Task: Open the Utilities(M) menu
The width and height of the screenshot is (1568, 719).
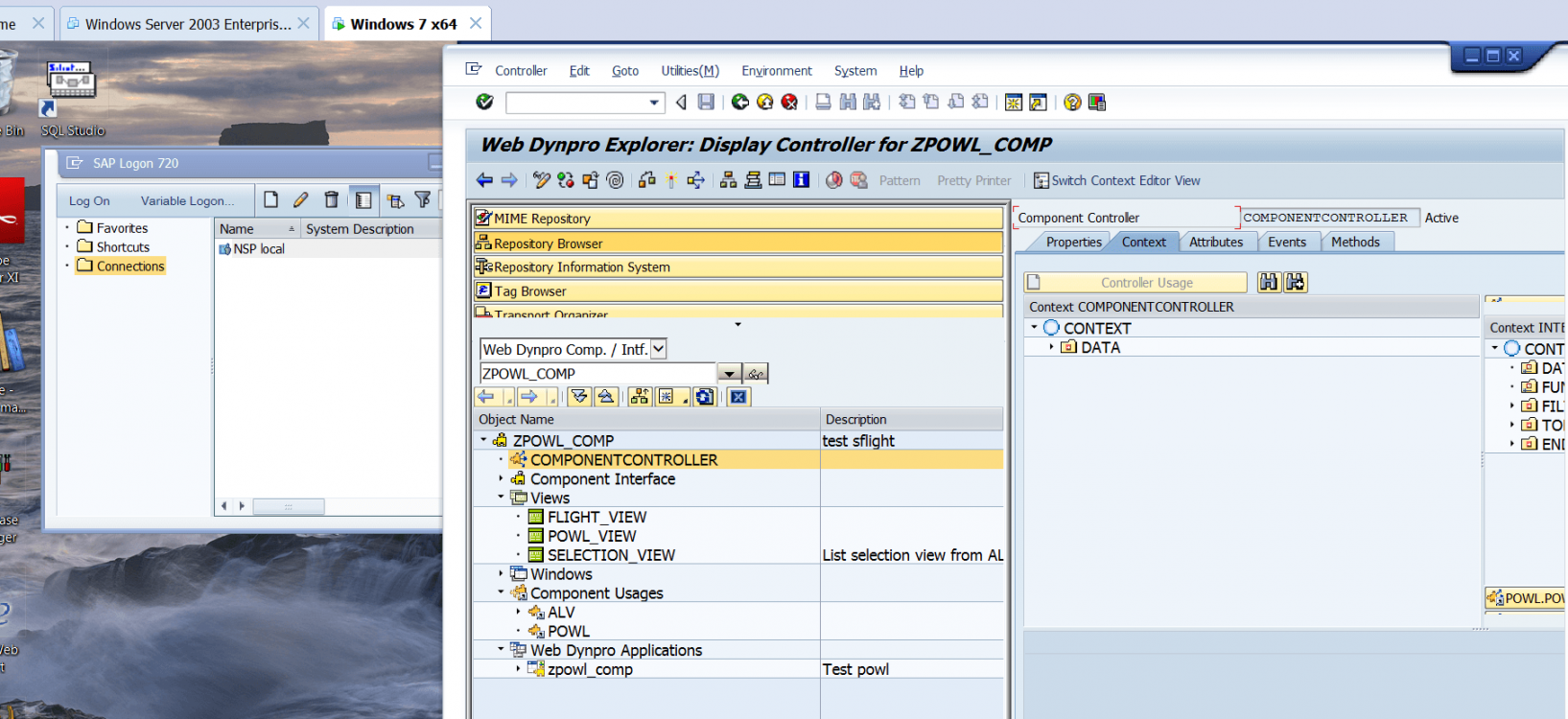Action: click(690, 71)
